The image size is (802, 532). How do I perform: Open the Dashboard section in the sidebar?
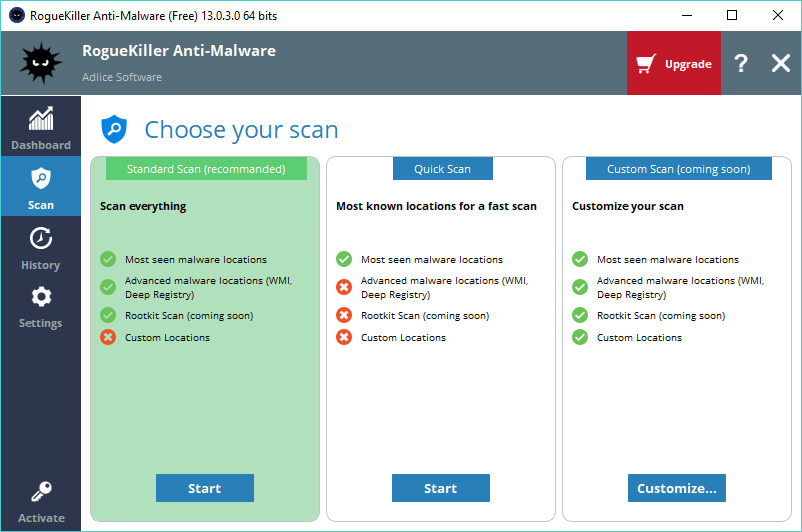[40, 127]
